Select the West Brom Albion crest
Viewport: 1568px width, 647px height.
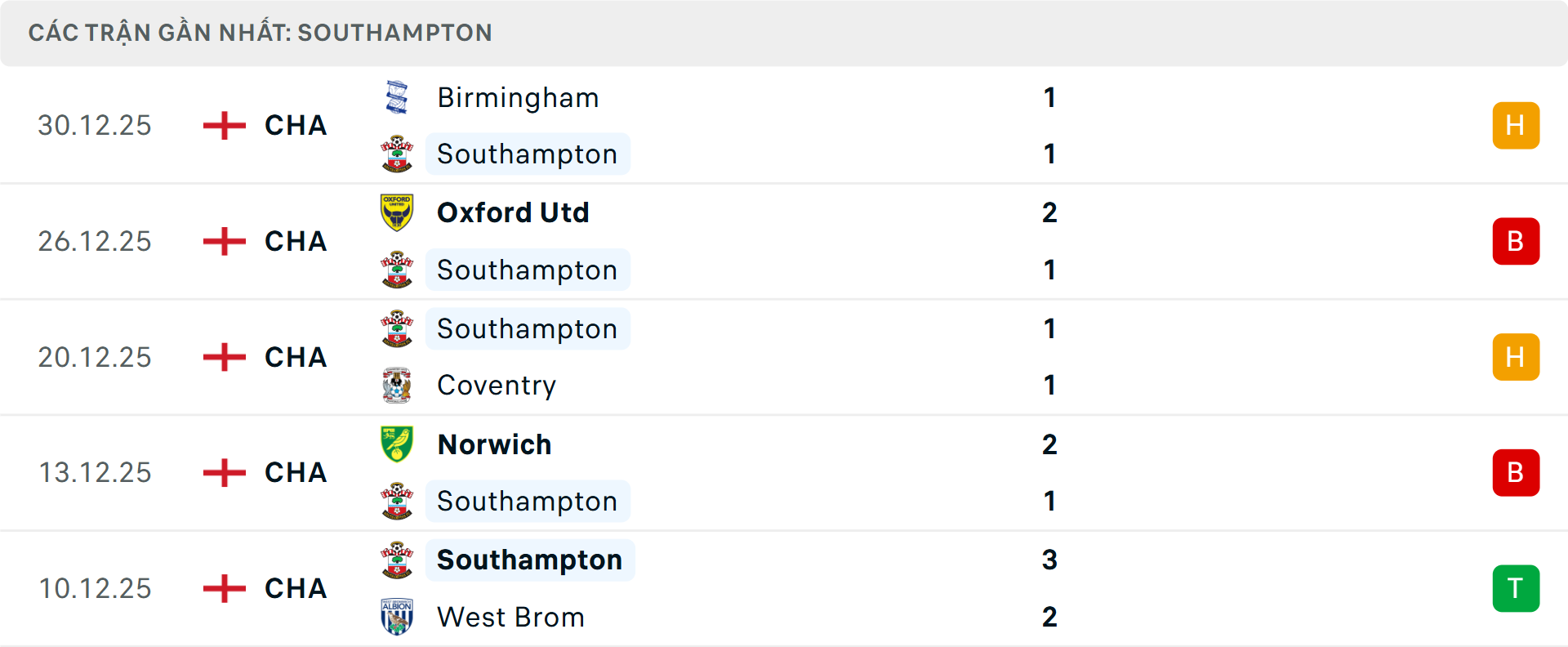click(397, 617)
